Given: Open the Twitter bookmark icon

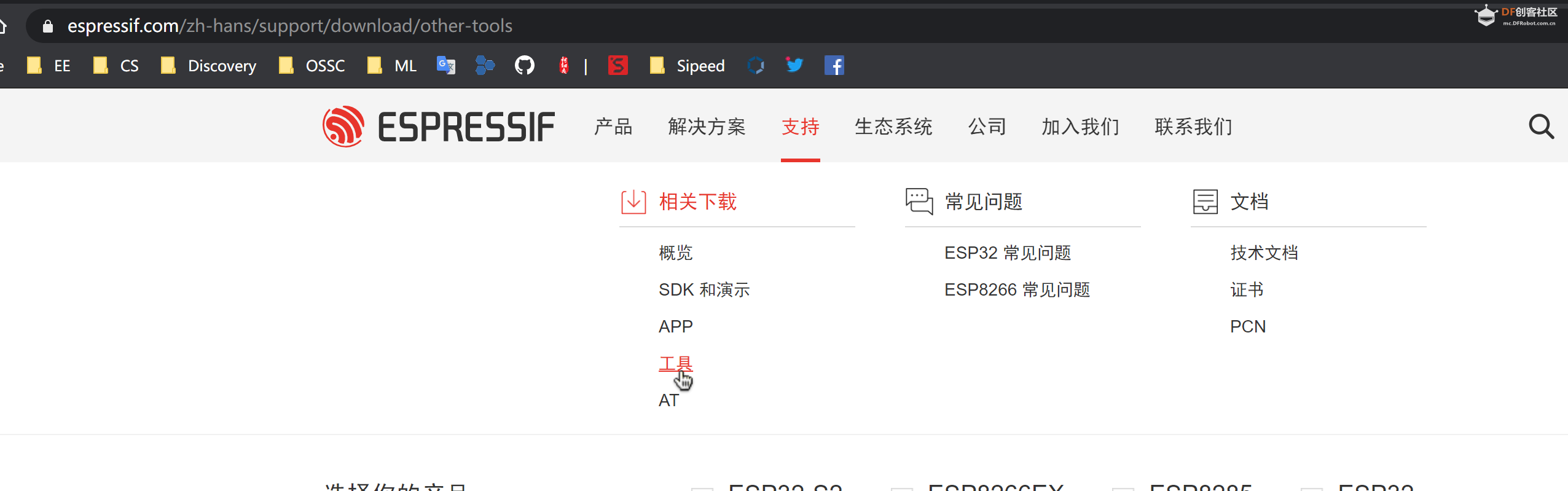Looking at the screenshot, I should coord(794,65).
